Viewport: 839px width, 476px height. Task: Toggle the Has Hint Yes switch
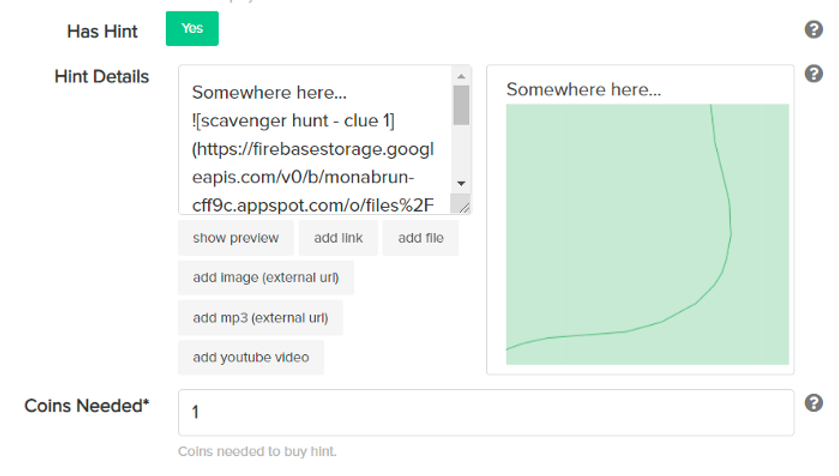click(192, 28)
